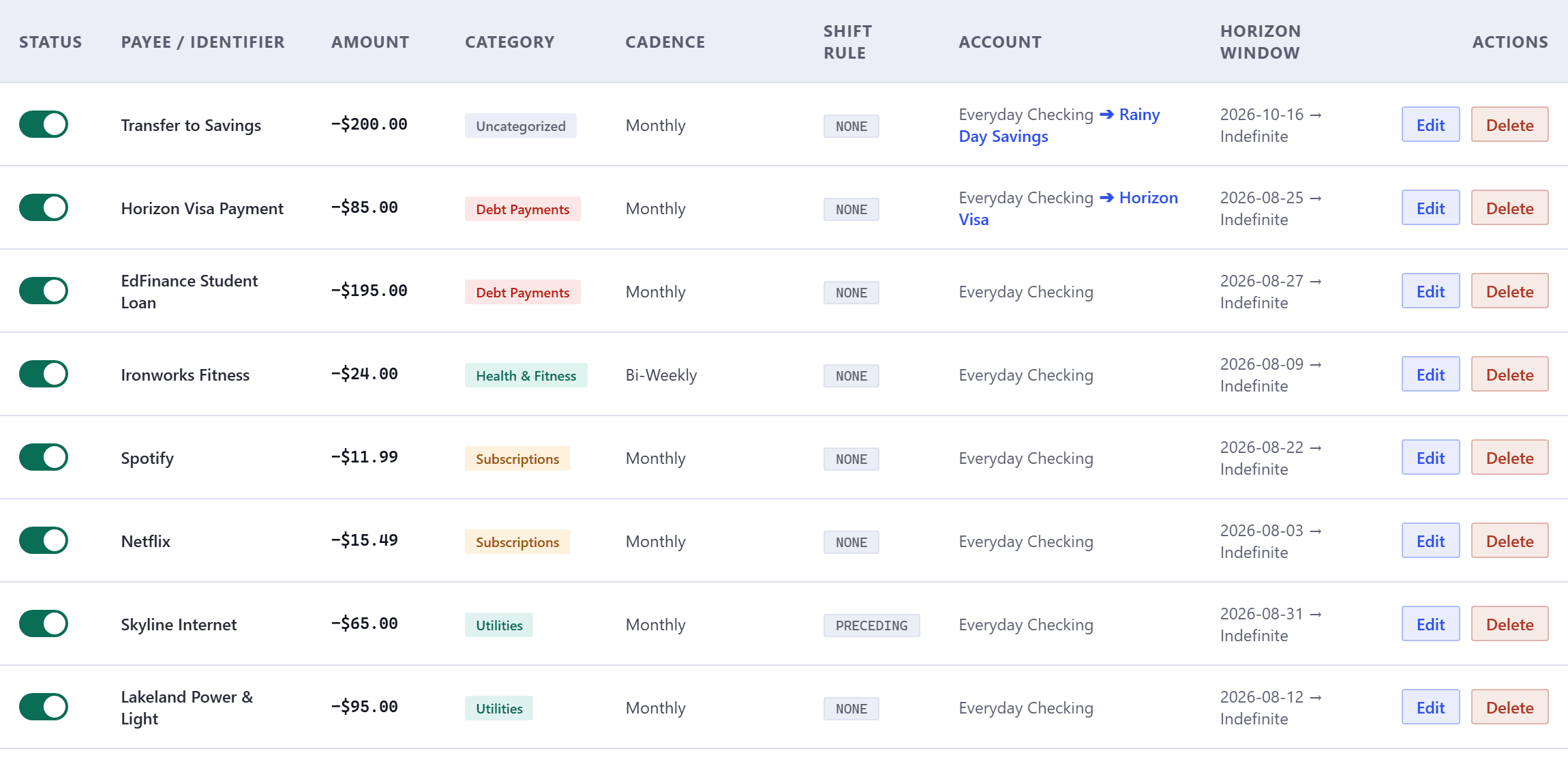Viewport: 1568px width, 764px height.
Task: Turn off Lakeland Power & Light toggle
Action: [x=44, y=707]
